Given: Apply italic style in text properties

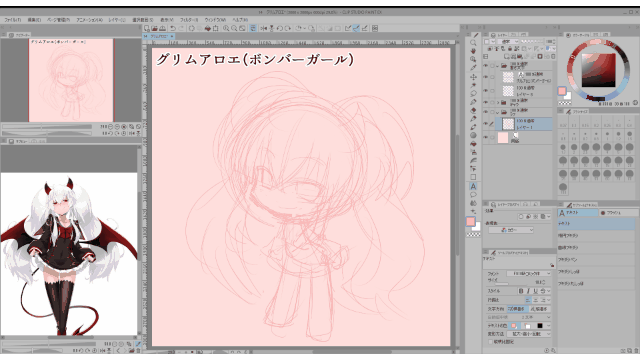Looking at the screenshot, I should click(x=528, y=291).
